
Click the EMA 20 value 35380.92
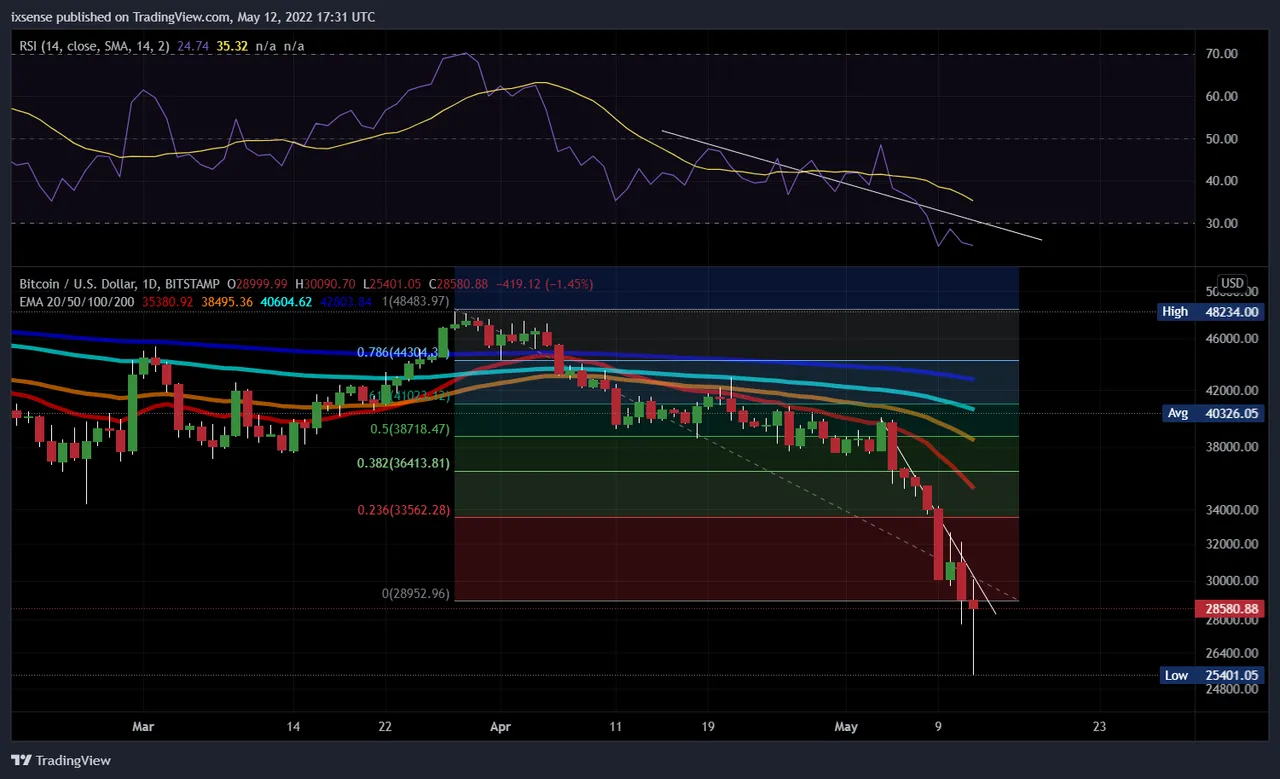(167, 301)
